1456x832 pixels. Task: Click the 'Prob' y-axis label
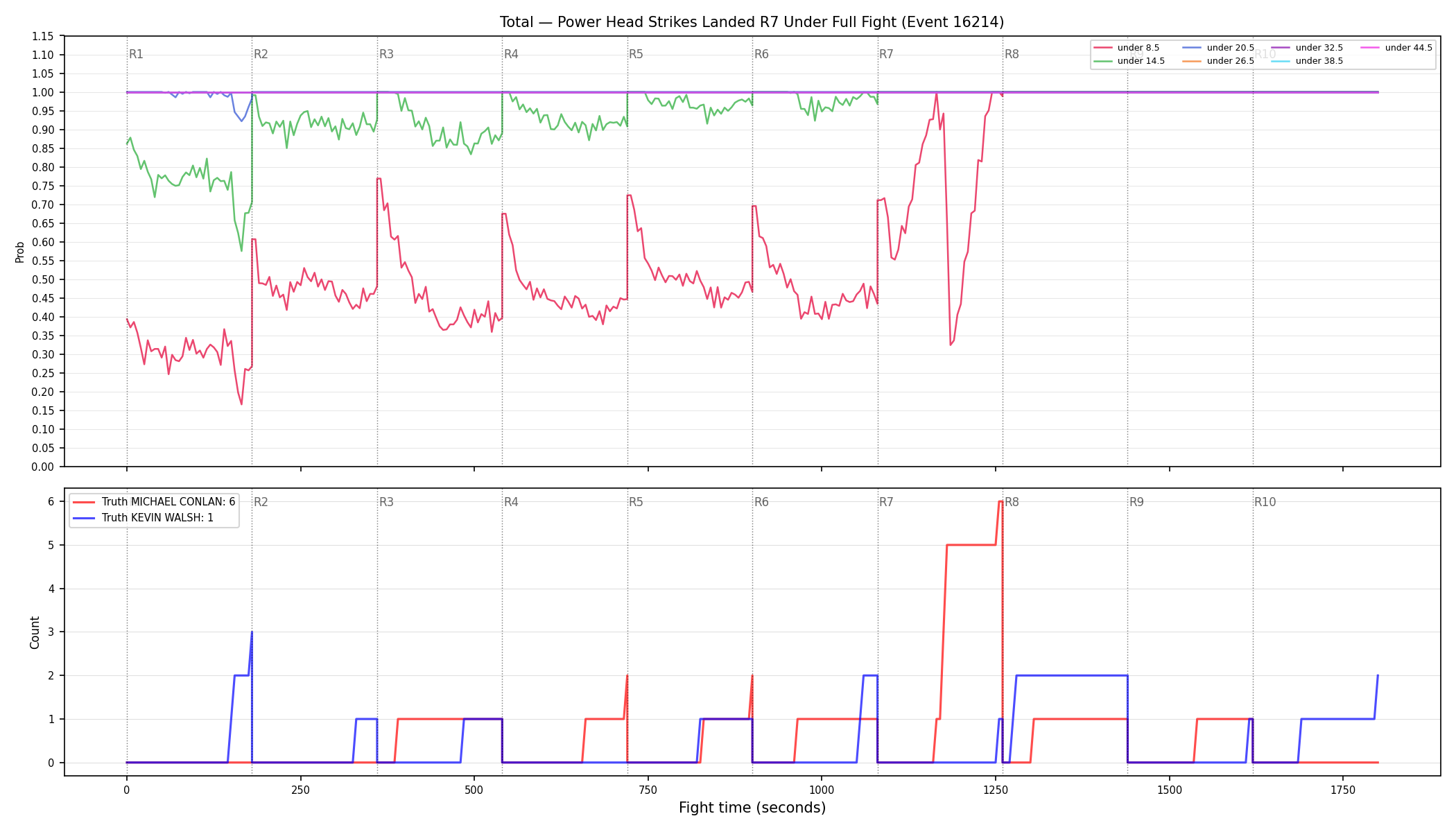point(20,252)
